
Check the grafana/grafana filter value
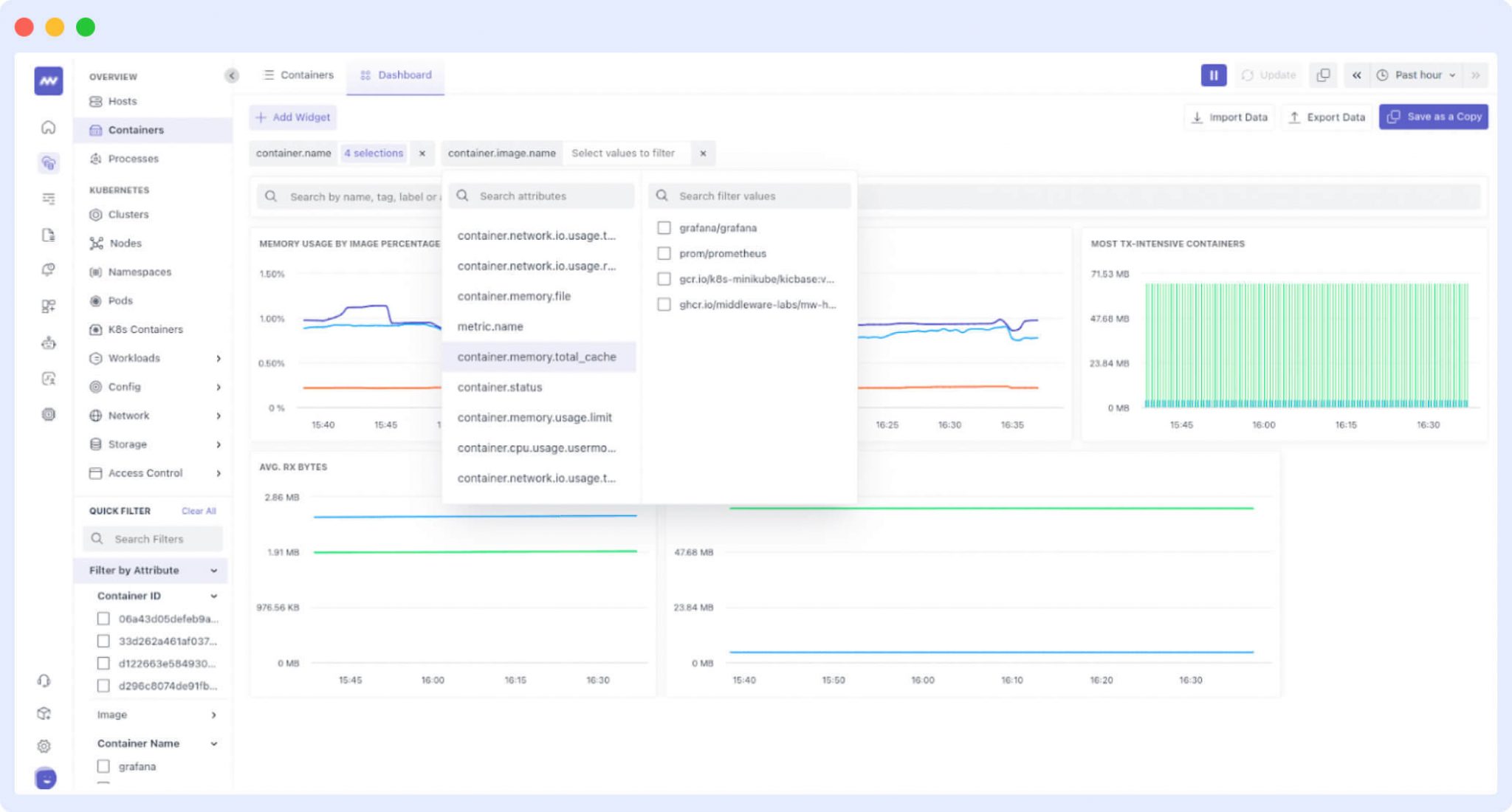click(663, 227)
